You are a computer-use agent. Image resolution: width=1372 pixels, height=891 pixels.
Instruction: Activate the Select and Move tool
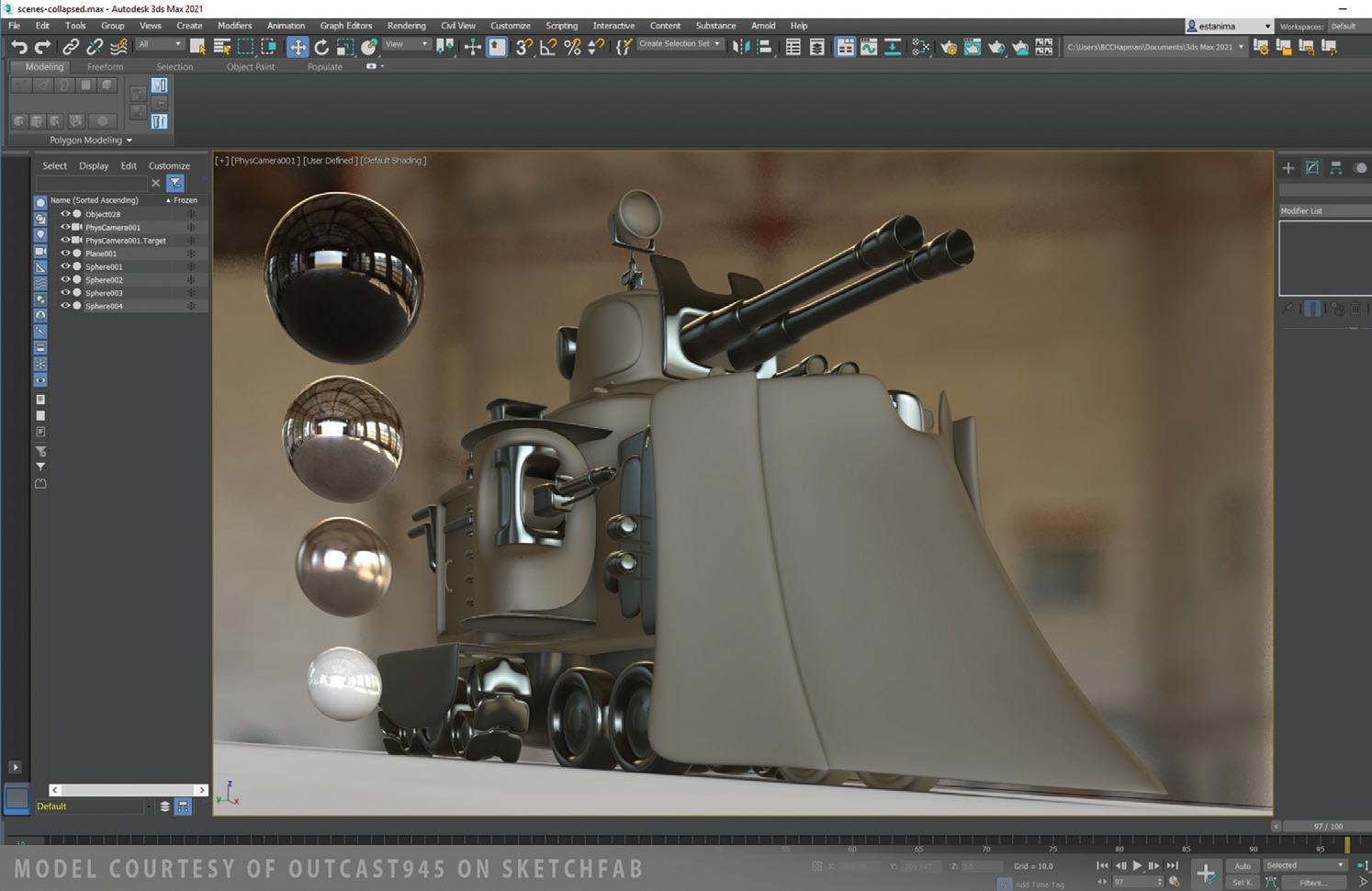click(x=298, y=46)
